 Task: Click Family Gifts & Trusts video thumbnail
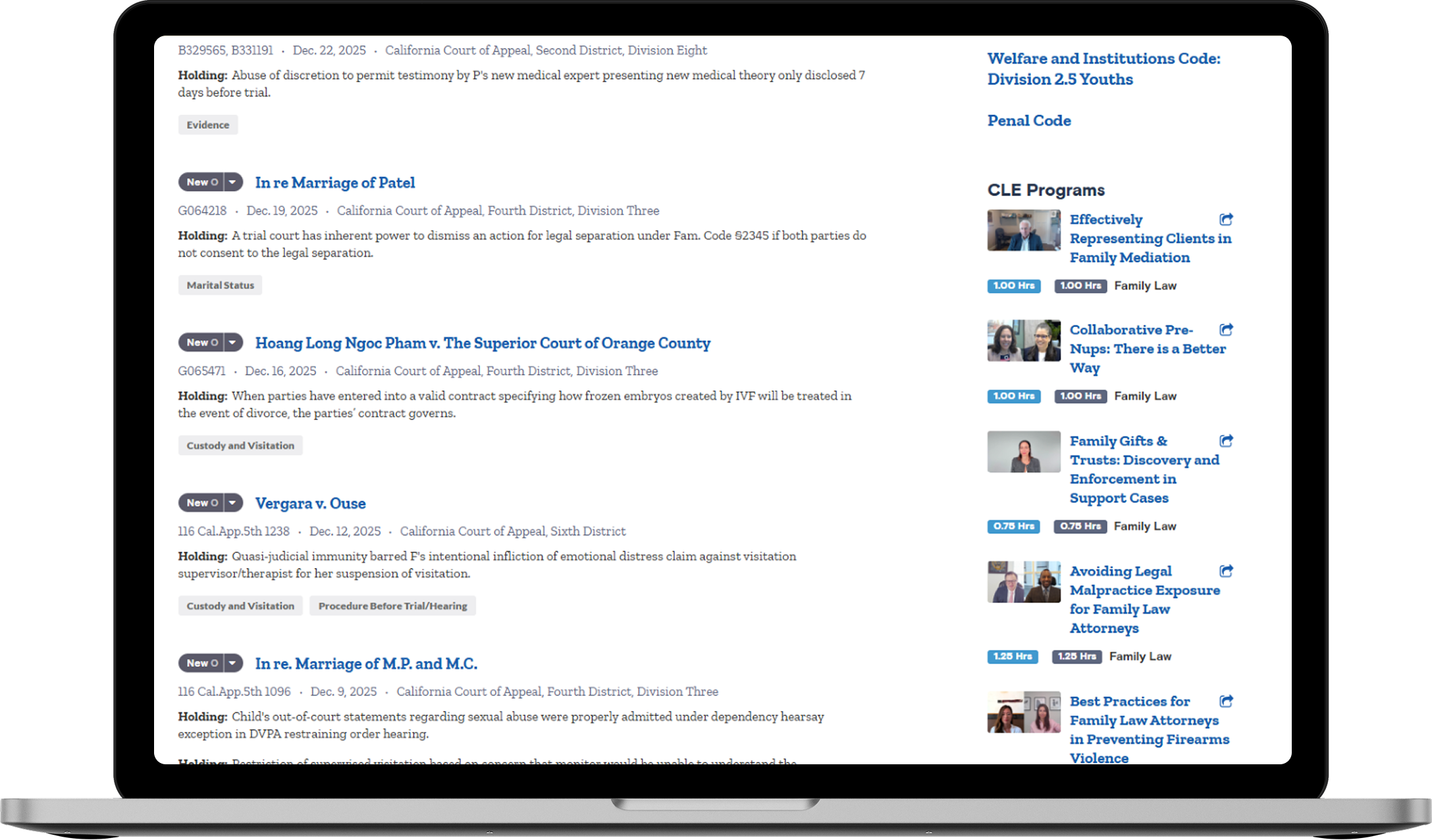click(1023, 452)
